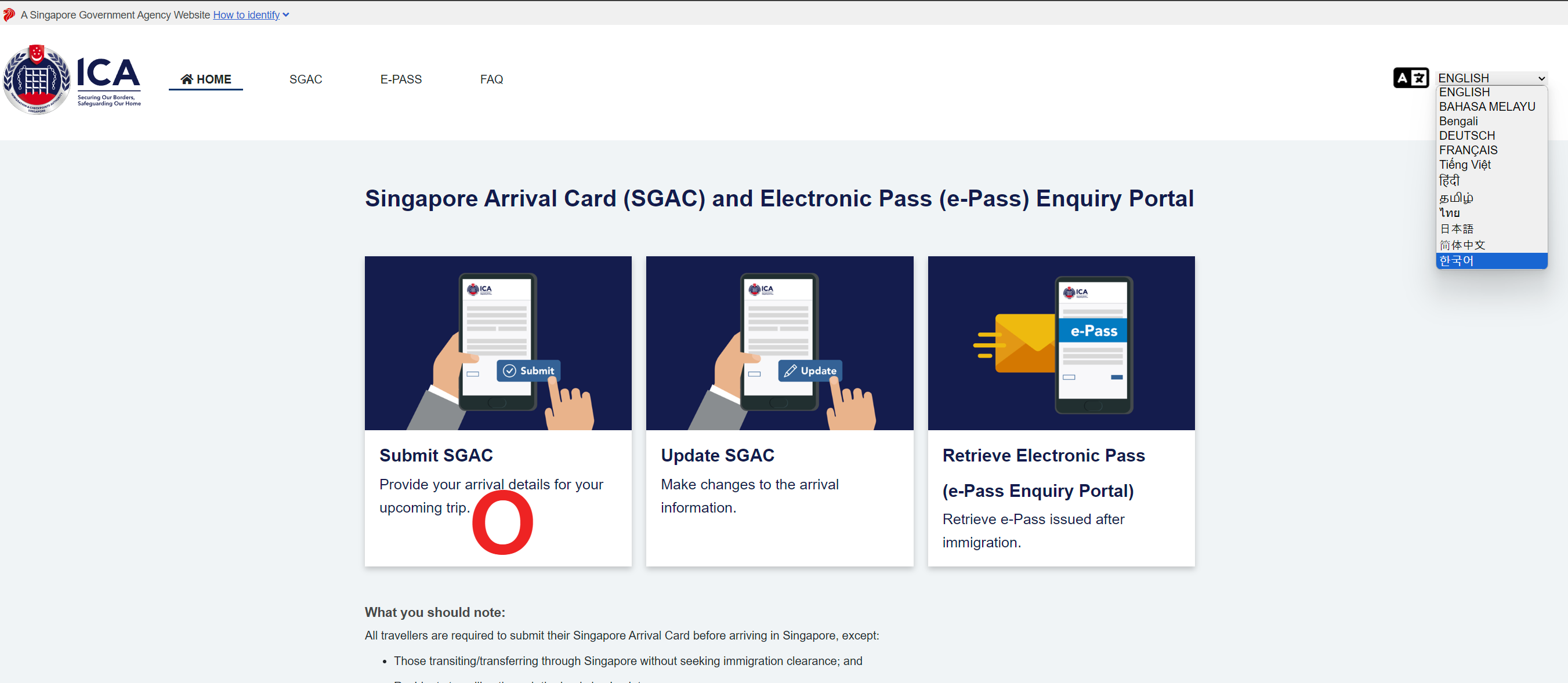1568x683 pixels.
Task: Click the e-Pass banner on the phone graphic
Action: (x=1093, y=331)
